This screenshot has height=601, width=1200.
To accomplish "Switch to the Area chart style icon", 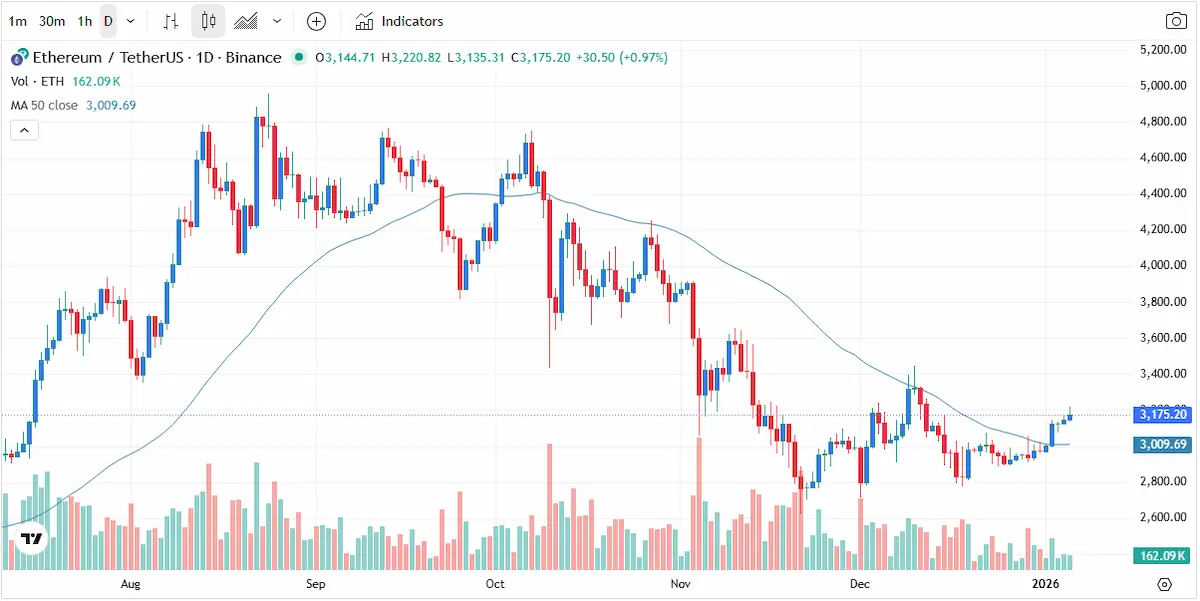I will tap(245, 21).
